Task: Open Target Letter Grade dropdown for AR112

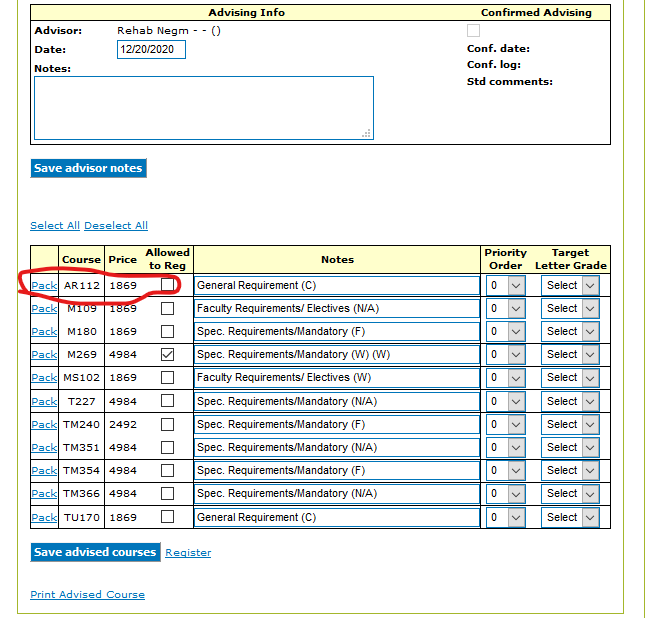Action: 570,285
